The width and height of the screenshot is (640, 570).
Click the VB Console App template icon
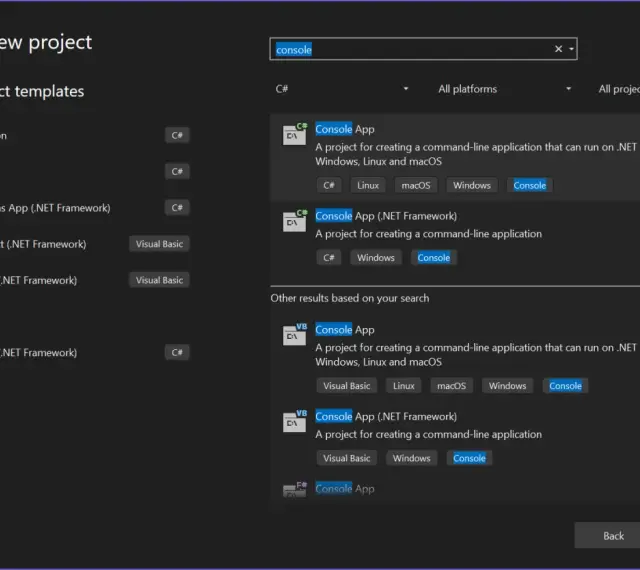295,334
